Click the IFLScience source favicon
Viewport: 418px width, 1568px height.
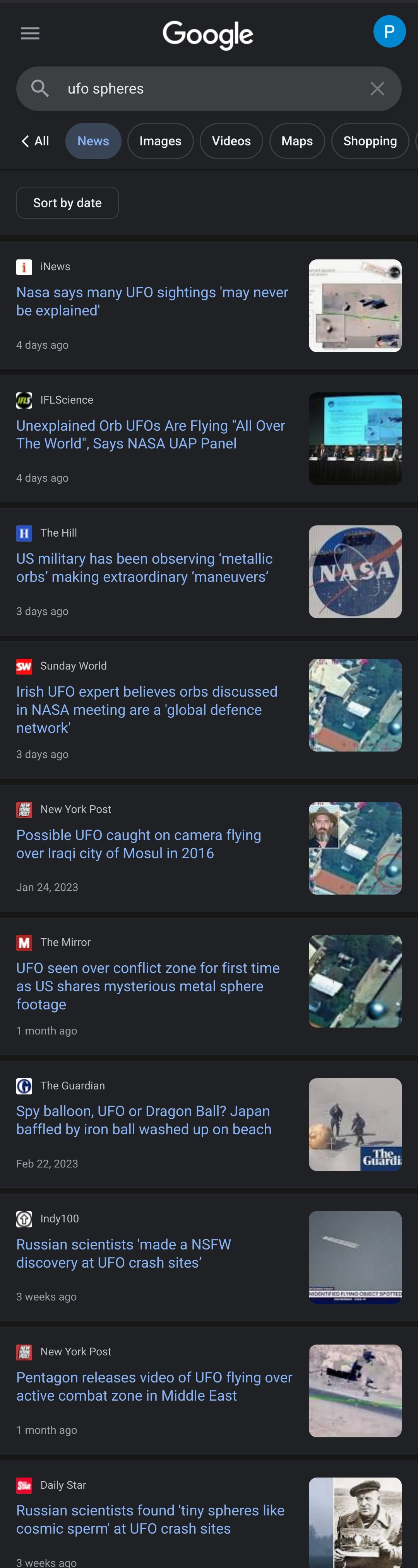[x=24, y=400]
